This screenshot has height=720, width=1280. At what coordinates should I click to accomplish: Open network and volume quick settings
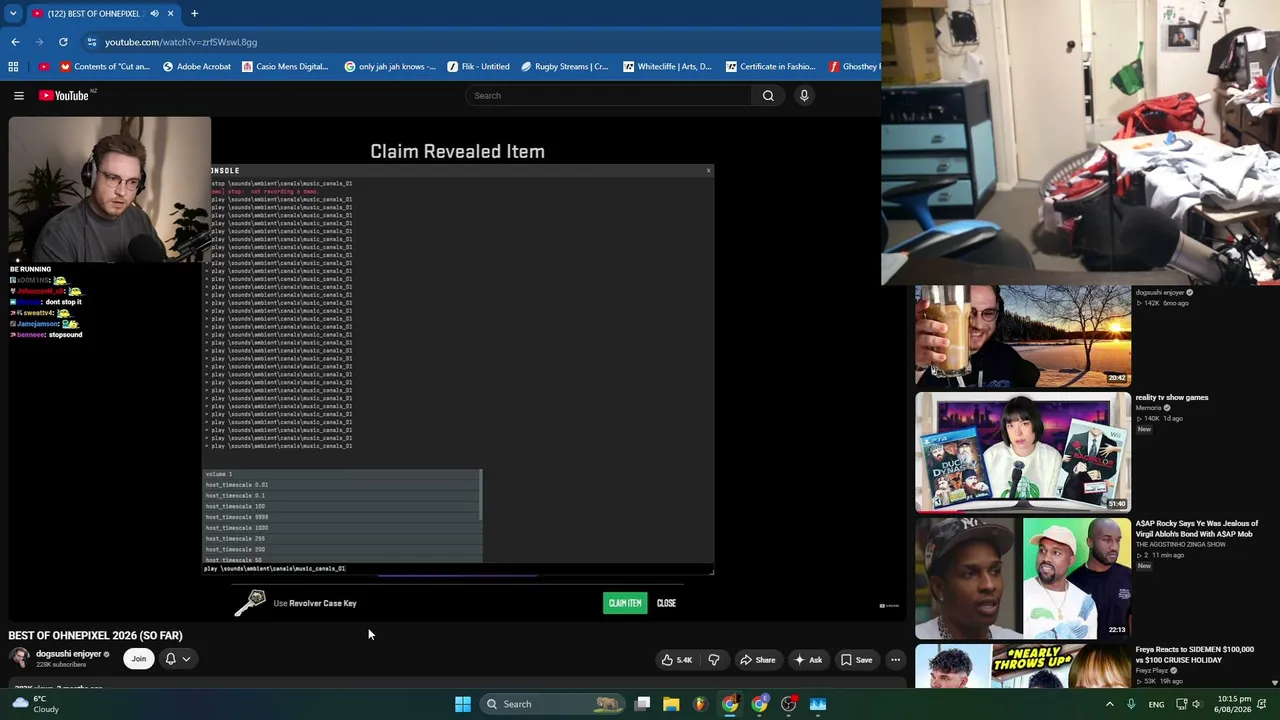click(x=1188, y=704)
